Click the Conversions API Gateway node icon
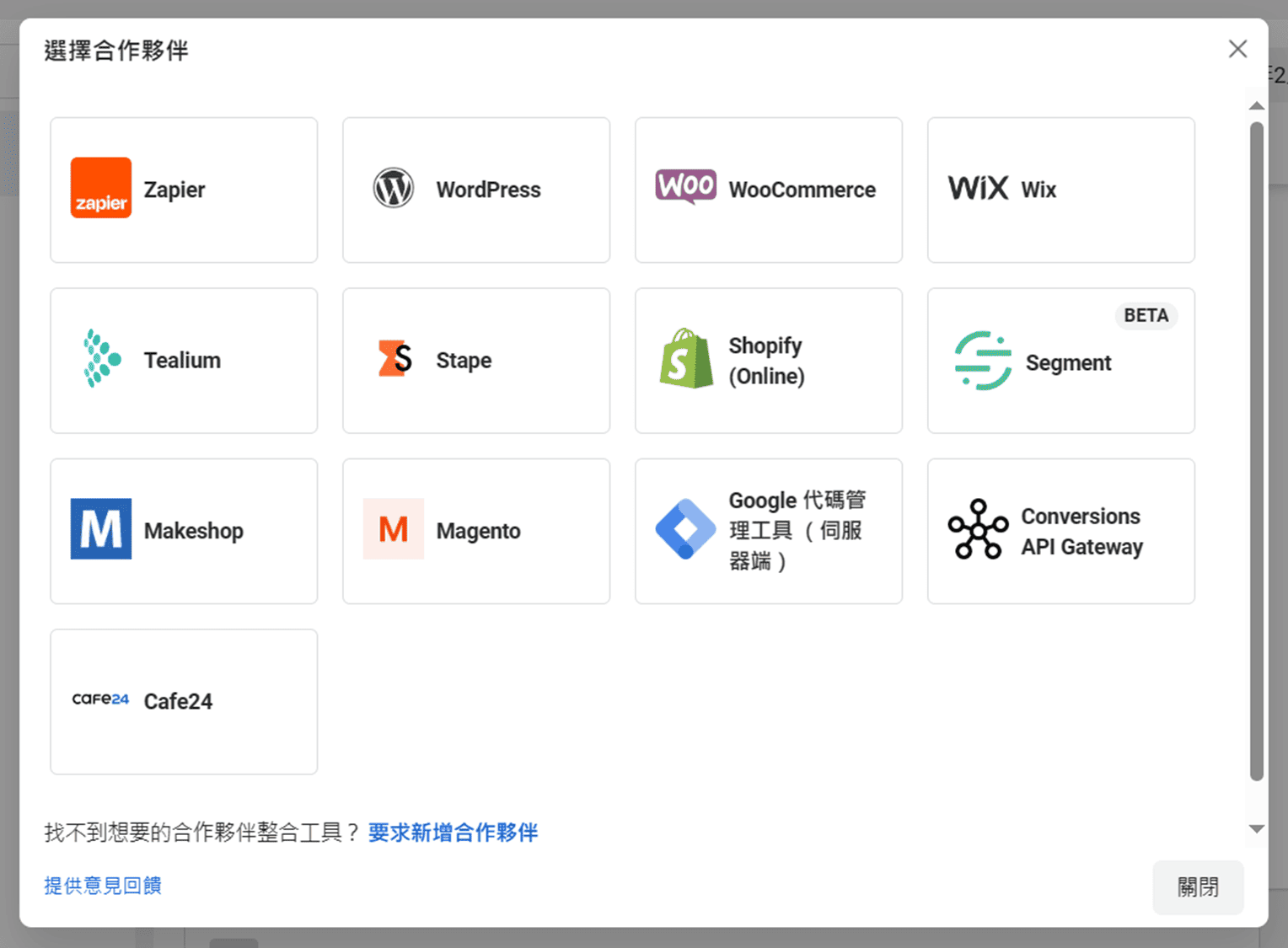This screenshot has height=948, width=1288. (978, 529)
